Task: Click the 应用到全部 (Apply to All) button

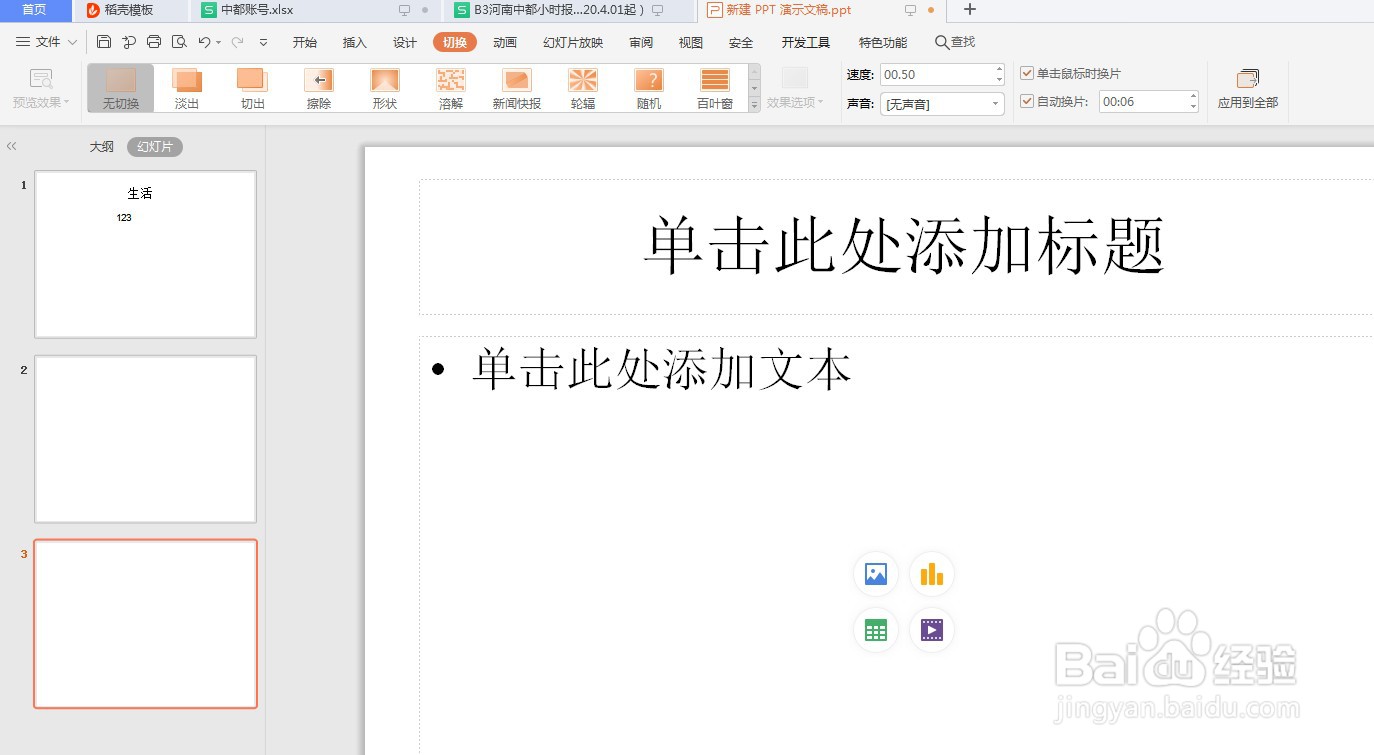Action: [x=1248, y=88]
